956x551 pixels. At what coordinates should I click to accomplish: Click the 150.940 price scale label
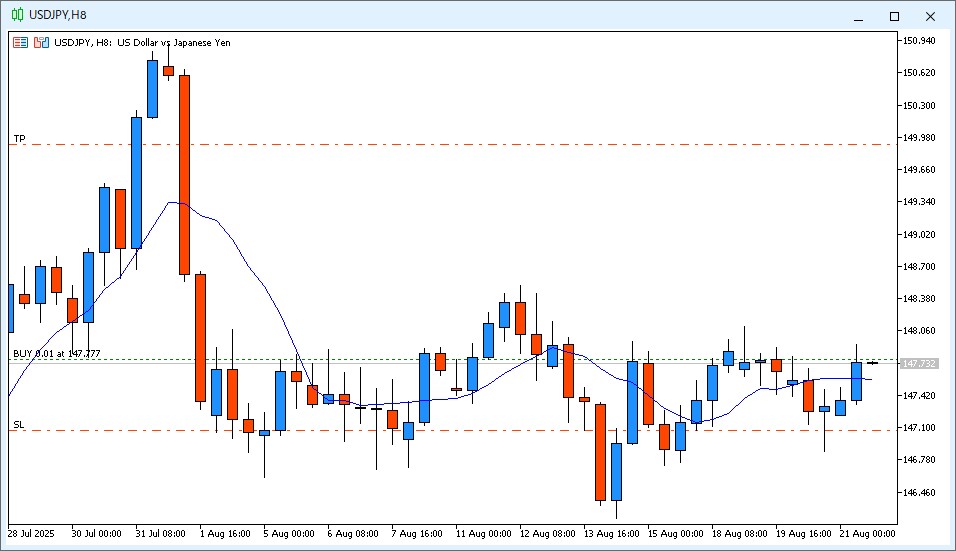click(919, 41)
